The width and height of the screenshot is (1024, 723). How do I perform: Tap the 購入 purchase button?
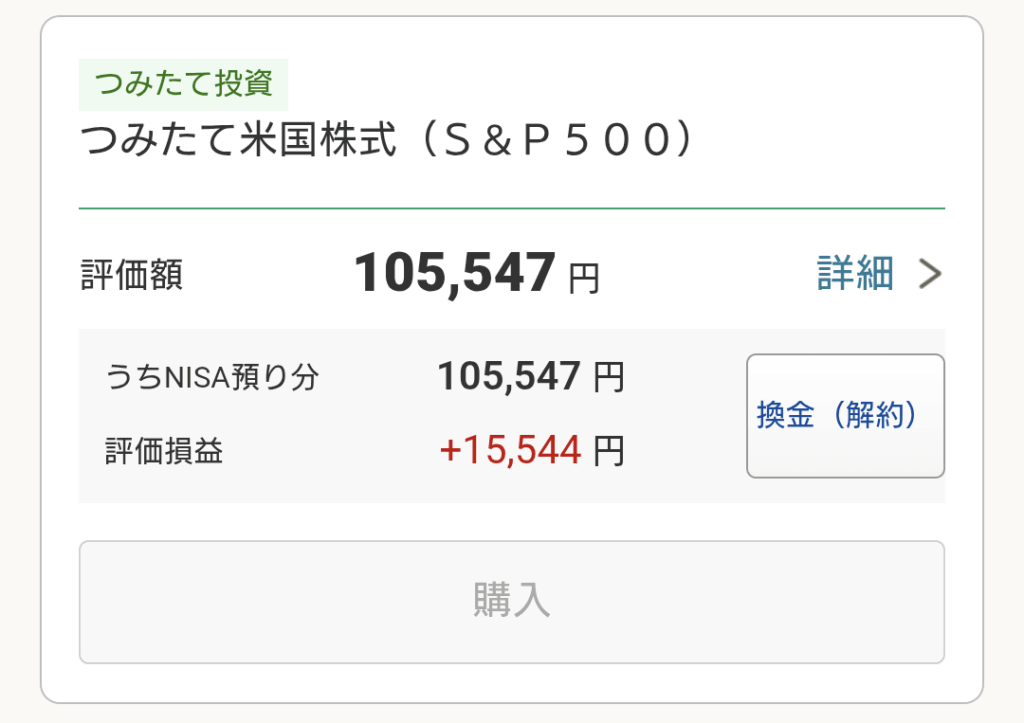[x=511, y=601]
